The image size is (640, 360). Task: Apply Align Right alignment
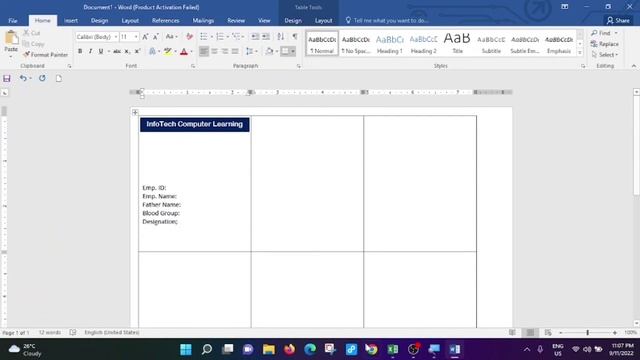point(224,51)
